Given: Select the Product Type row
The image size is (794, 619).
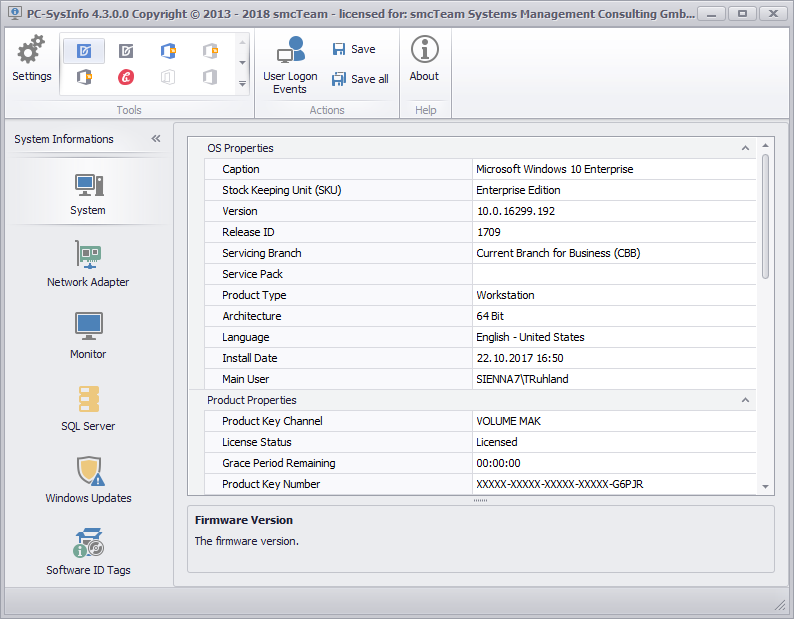Looking at the screenshot, I should 480,295.
